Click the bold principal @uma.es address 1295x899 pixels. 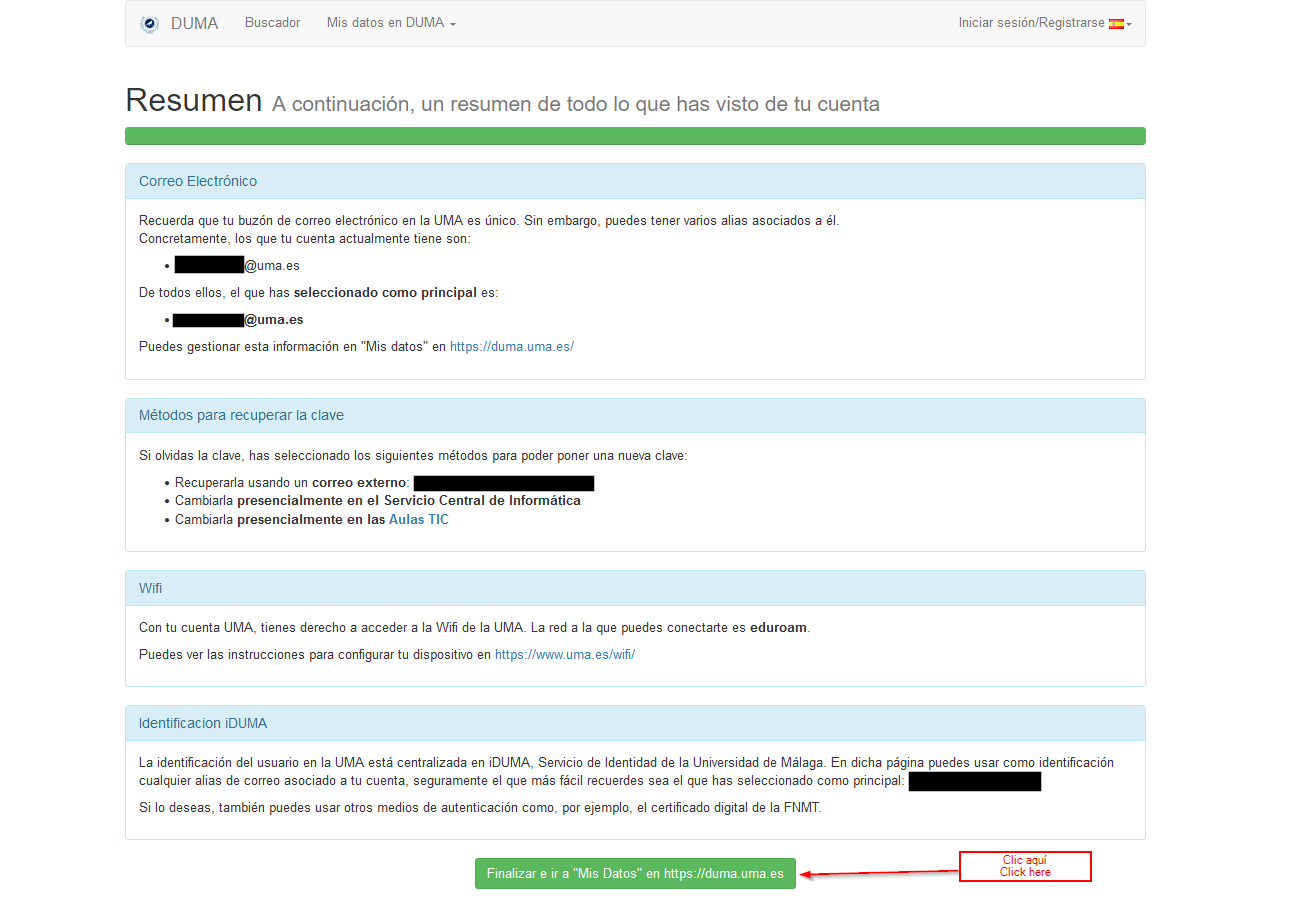click(238, 320)
